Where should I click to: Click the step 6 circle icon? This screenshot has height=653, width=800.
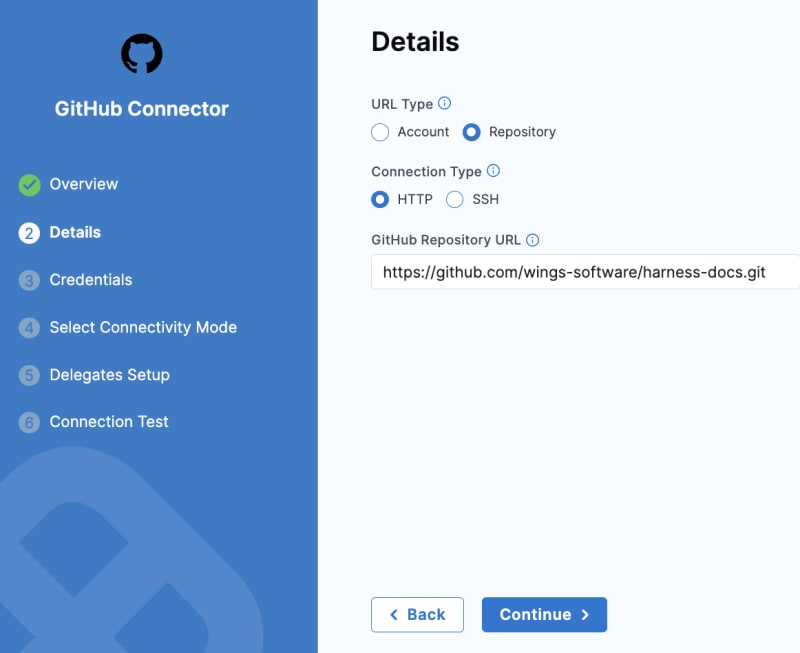(29, 422)
